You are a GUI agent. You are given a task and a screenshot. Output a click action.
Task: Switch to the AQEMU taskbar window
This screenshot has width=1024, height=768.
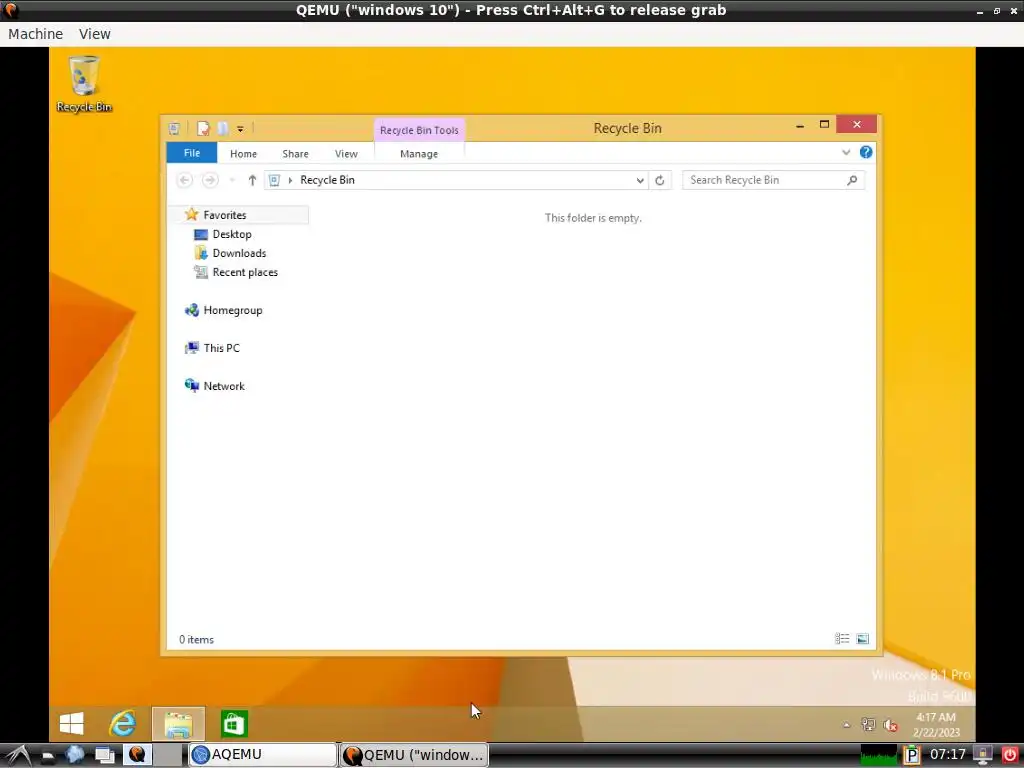[x=263, y=755]
